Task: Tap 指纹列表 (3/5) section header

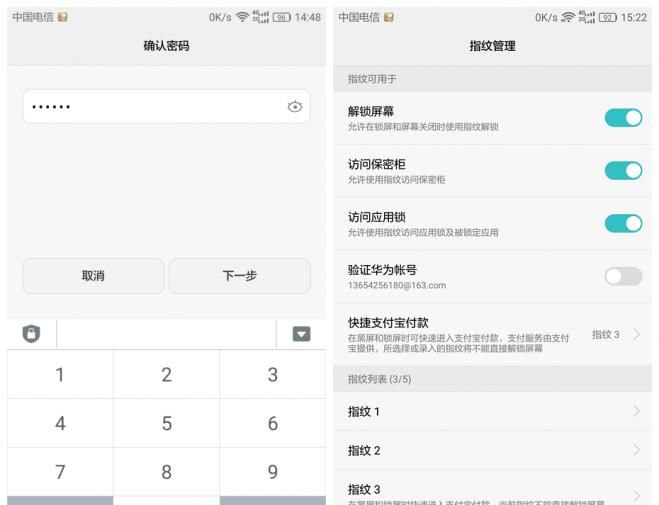Action: click(380, 379)
